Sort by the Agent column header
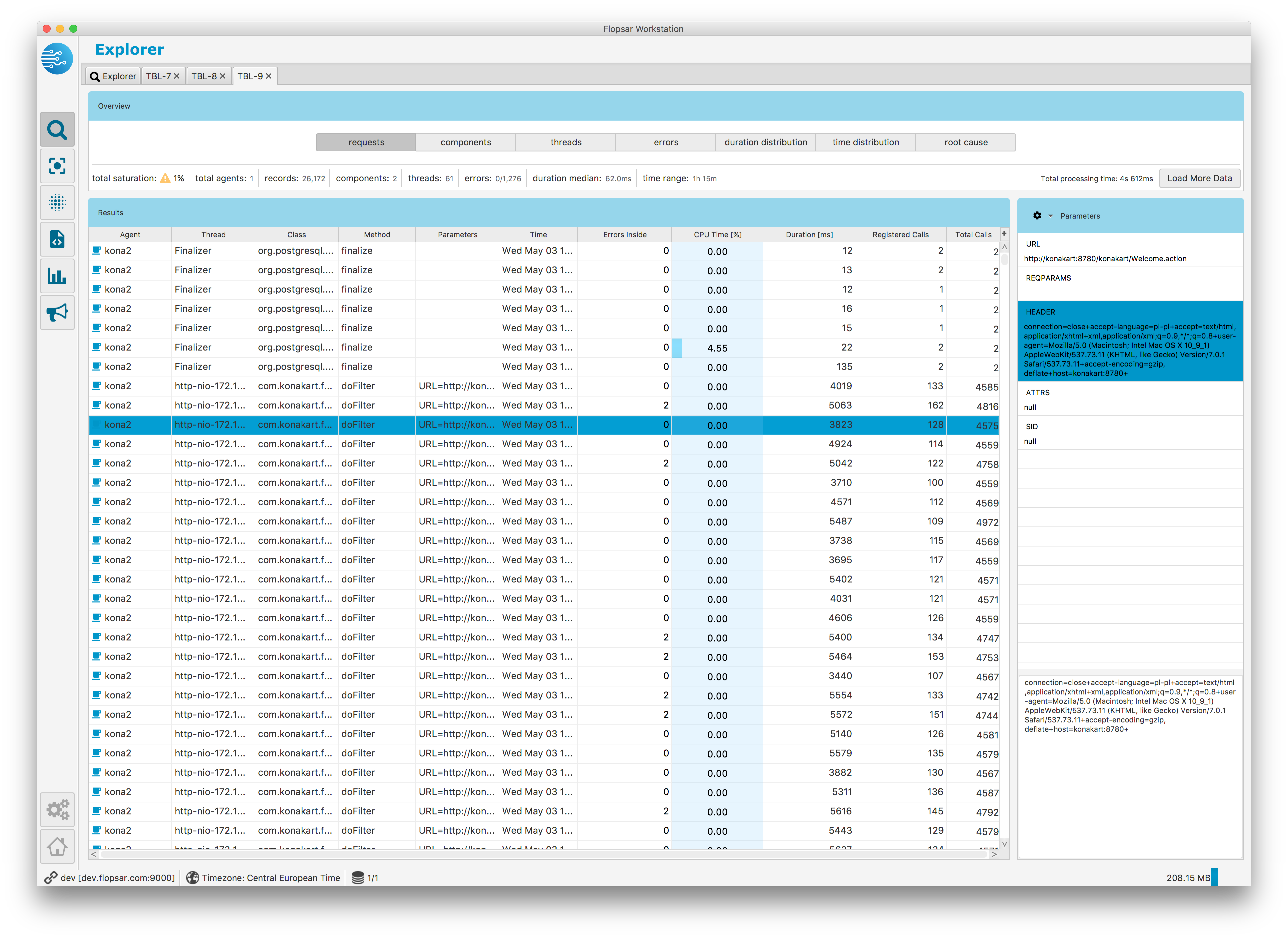The image size is (1288, 939). 130,234
